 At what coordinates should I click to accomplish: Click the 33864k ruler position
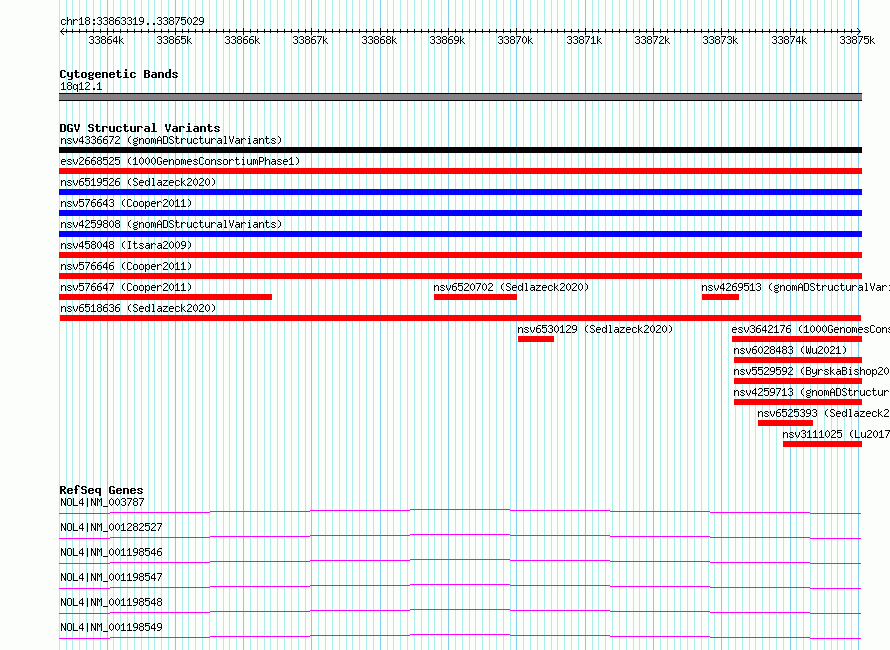[106, 40]
